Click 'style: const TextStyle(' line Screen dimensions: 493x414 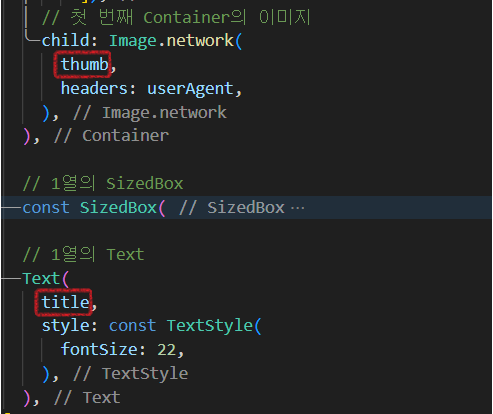pos(151,326)
